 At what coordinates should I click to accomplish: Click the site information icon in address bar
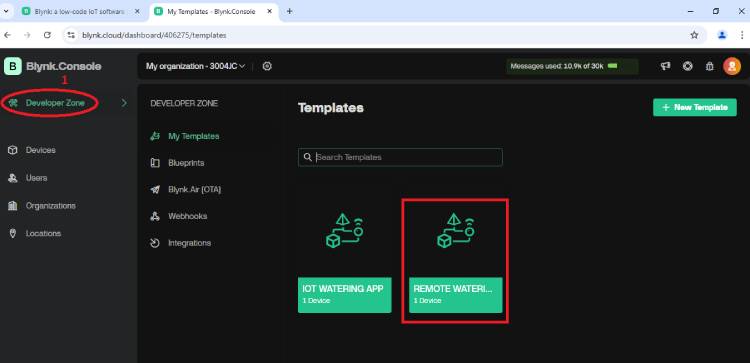71,35
